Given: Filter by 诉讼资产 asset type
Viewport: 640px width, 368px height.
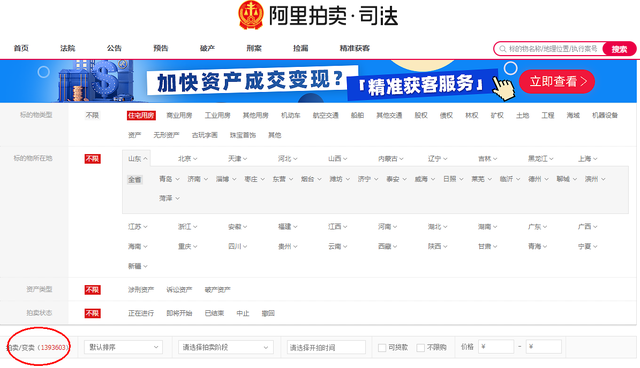Looking at the screenshot, I should point(179,290).
